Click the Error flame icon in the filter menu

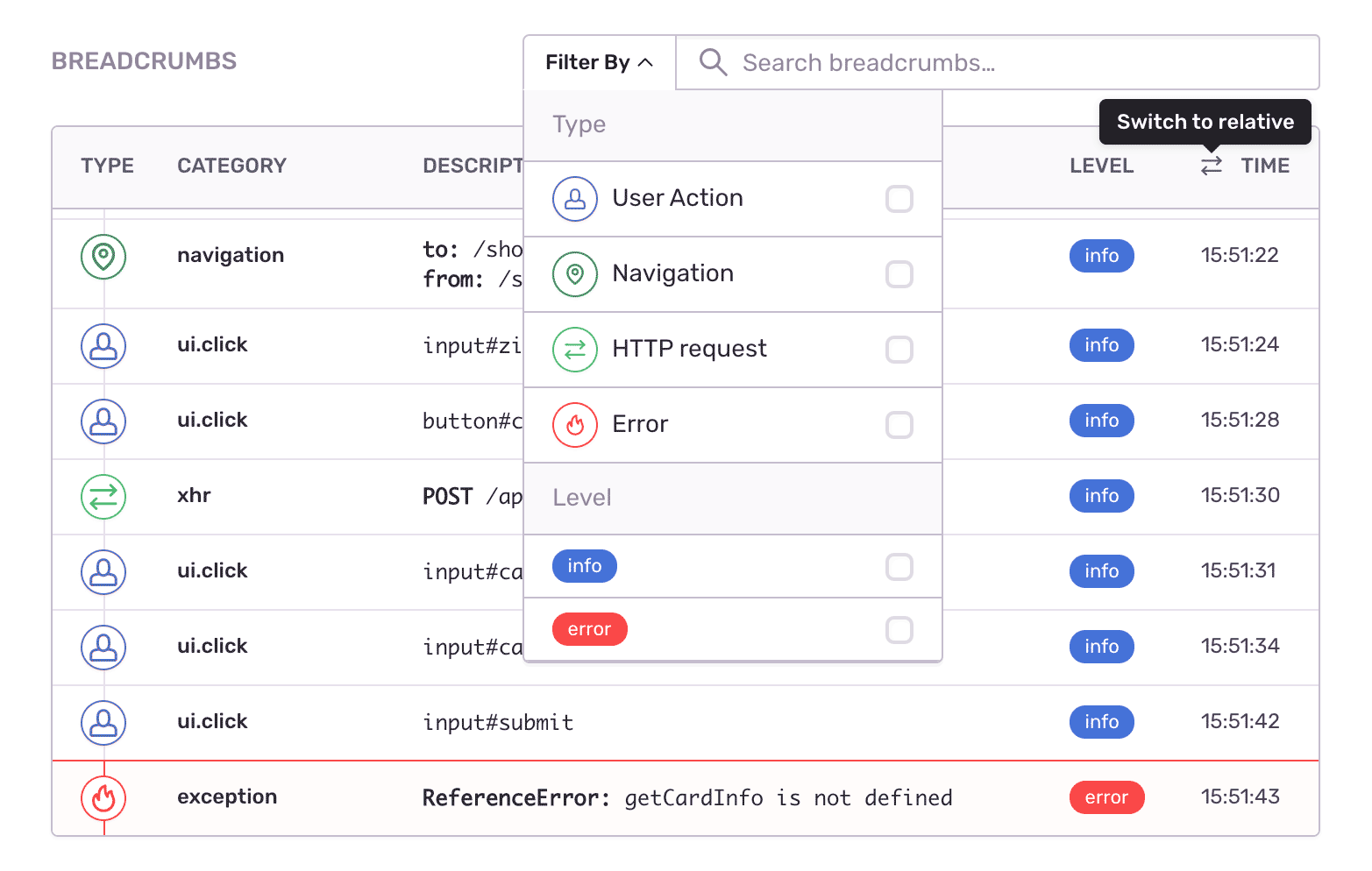574,425
